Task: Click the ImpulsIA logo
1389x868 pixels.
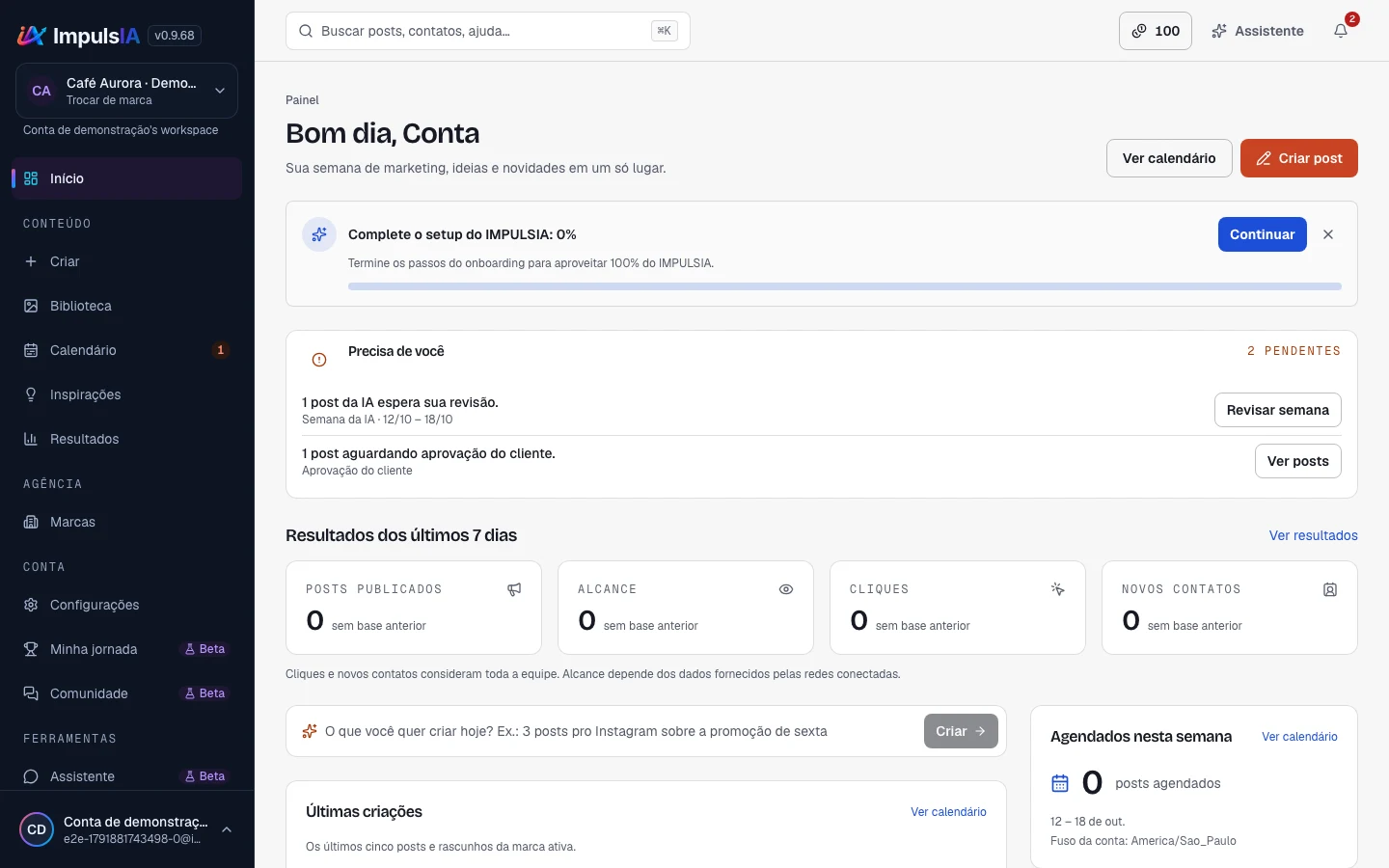Action: click(79, 36)
